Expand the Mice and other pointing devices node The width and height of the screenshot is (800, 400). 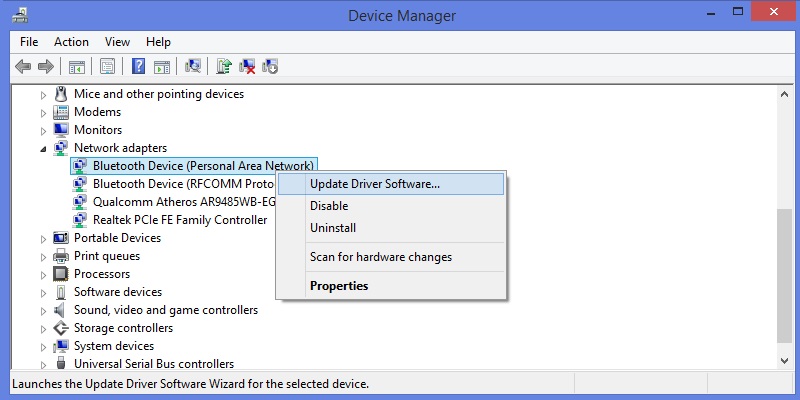point(43,94)
